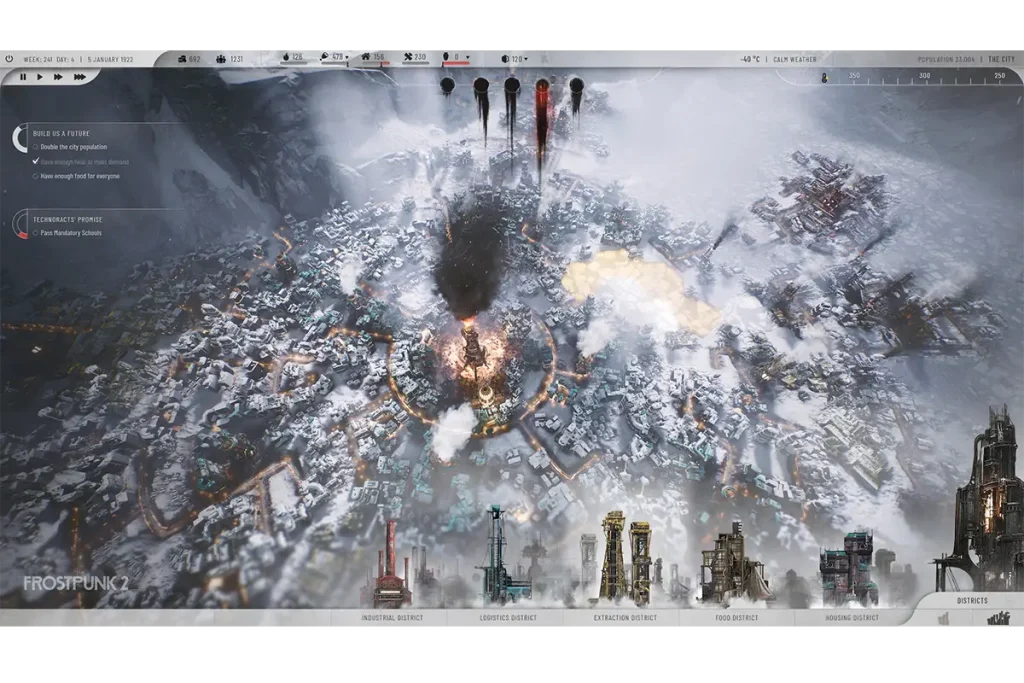Select the Industrial District tab

point(392,618)
